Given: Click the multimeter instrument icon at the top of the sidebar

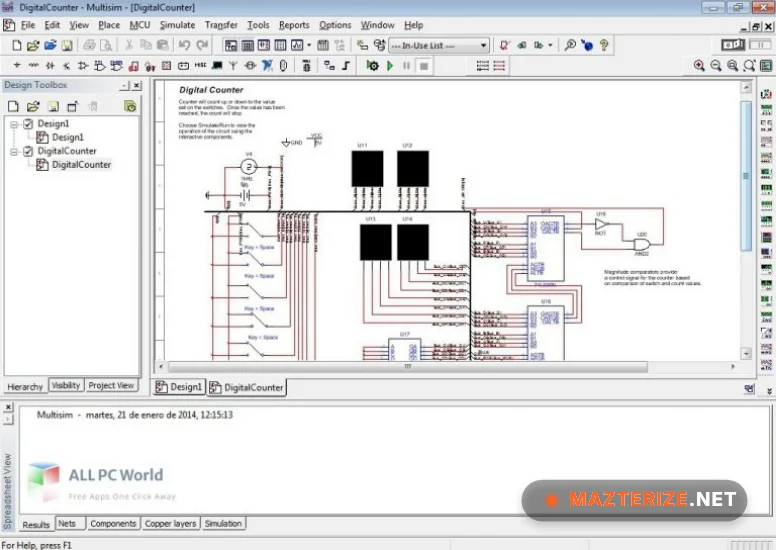Looking at the screenshot, I should 766,94.
